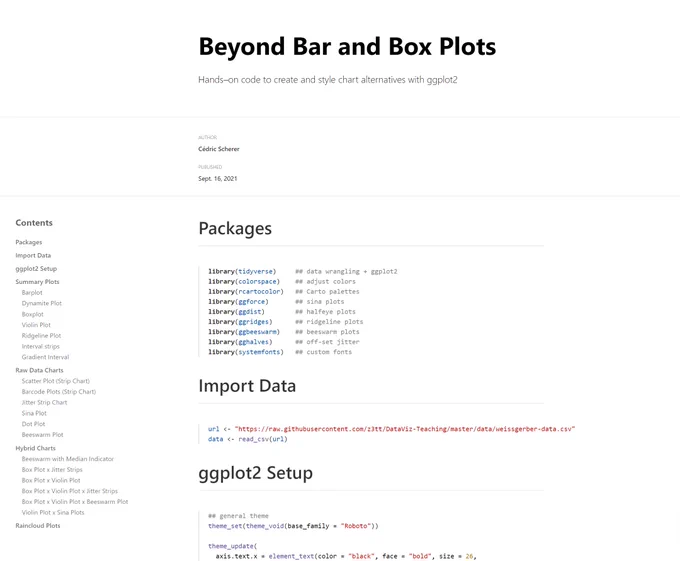Click the library(rcartocolor) code line
The height and width of the screenshot is (561, 680).
284,291
